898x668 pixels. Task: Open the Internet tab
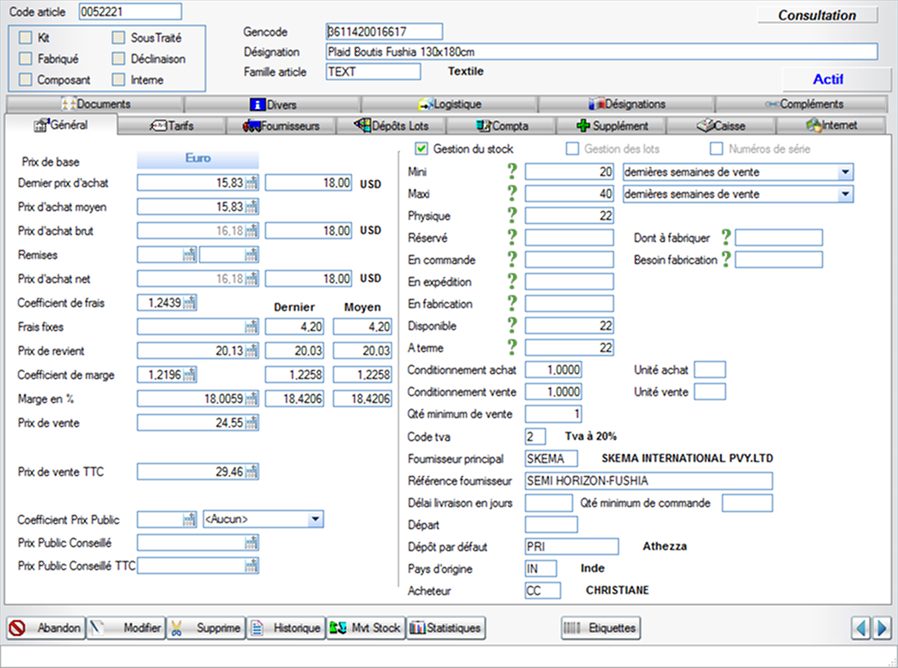[x=832, y=125]
